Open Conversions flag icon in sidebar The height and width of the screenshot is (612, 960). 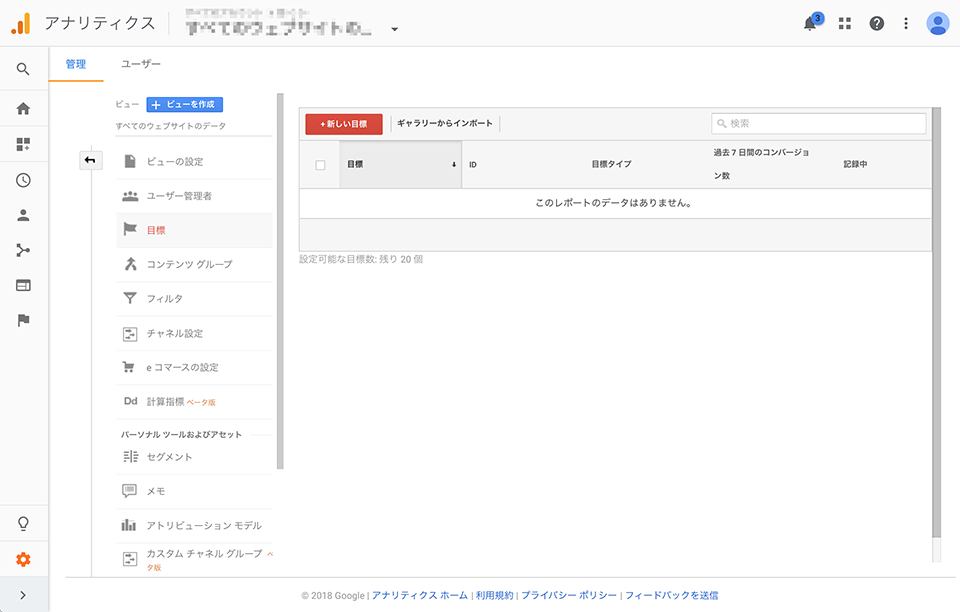pyautogui.click(x=23, y=320)
